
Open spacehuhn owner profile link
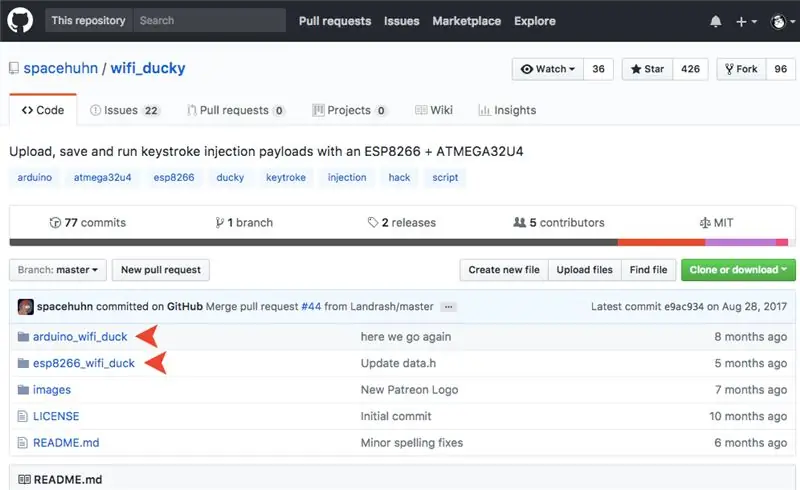tap(60, 68)
